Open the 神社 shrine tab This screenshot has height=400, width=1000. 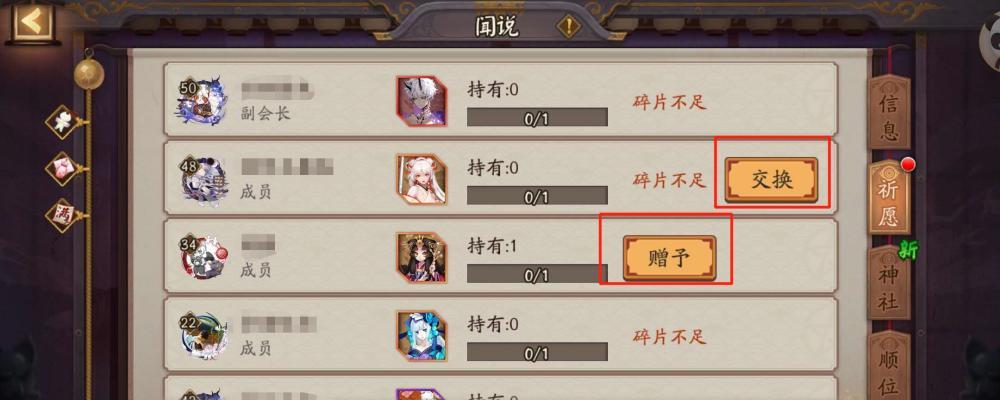889,283
